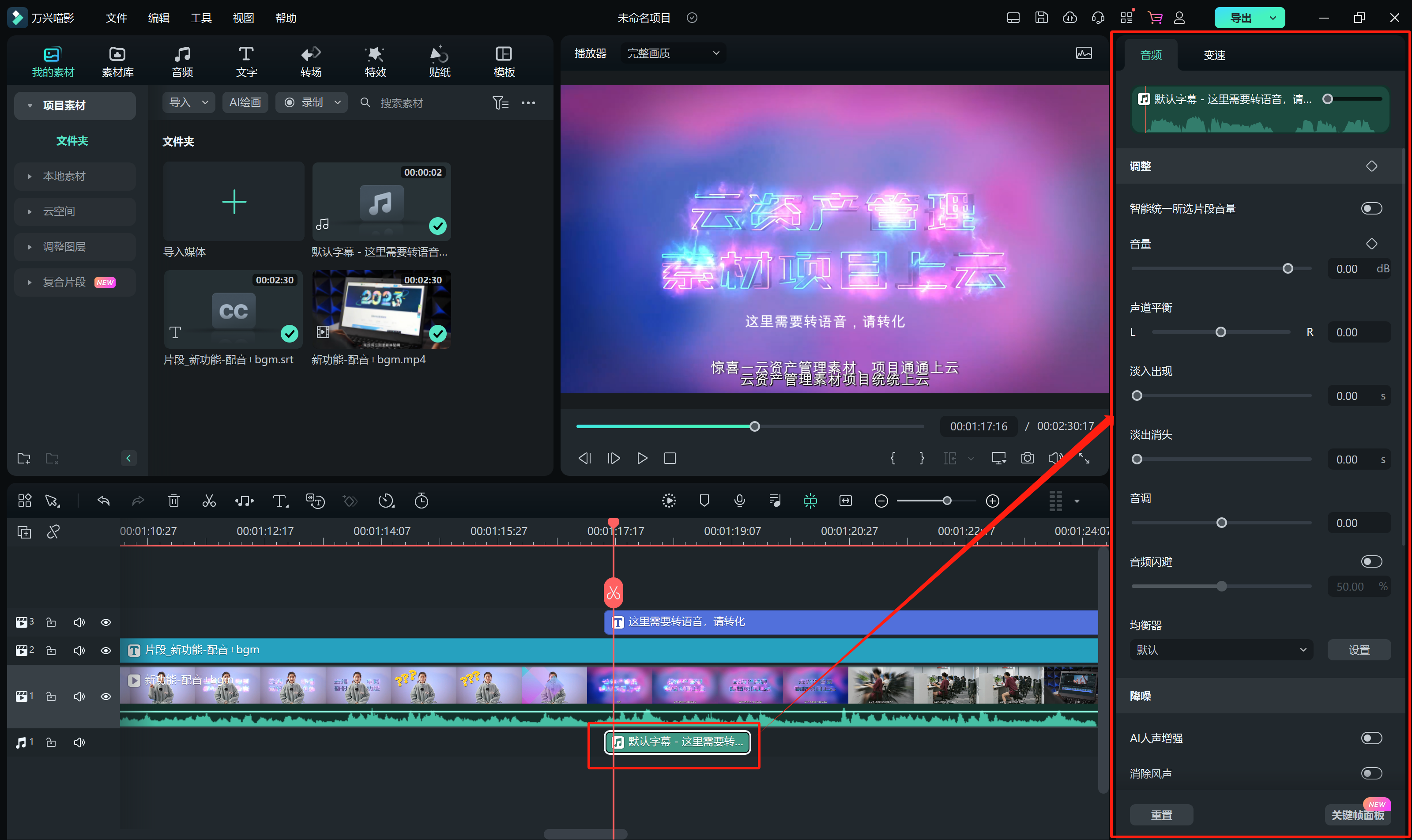Open the 贴纸 stickers tab
Screen dimensions: 1412x840
439,62
